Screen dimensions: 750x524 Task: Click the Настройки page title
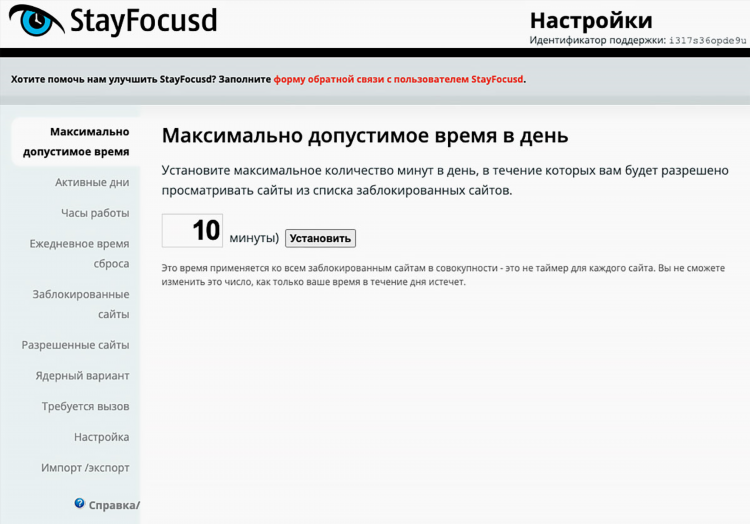(591, 21)
